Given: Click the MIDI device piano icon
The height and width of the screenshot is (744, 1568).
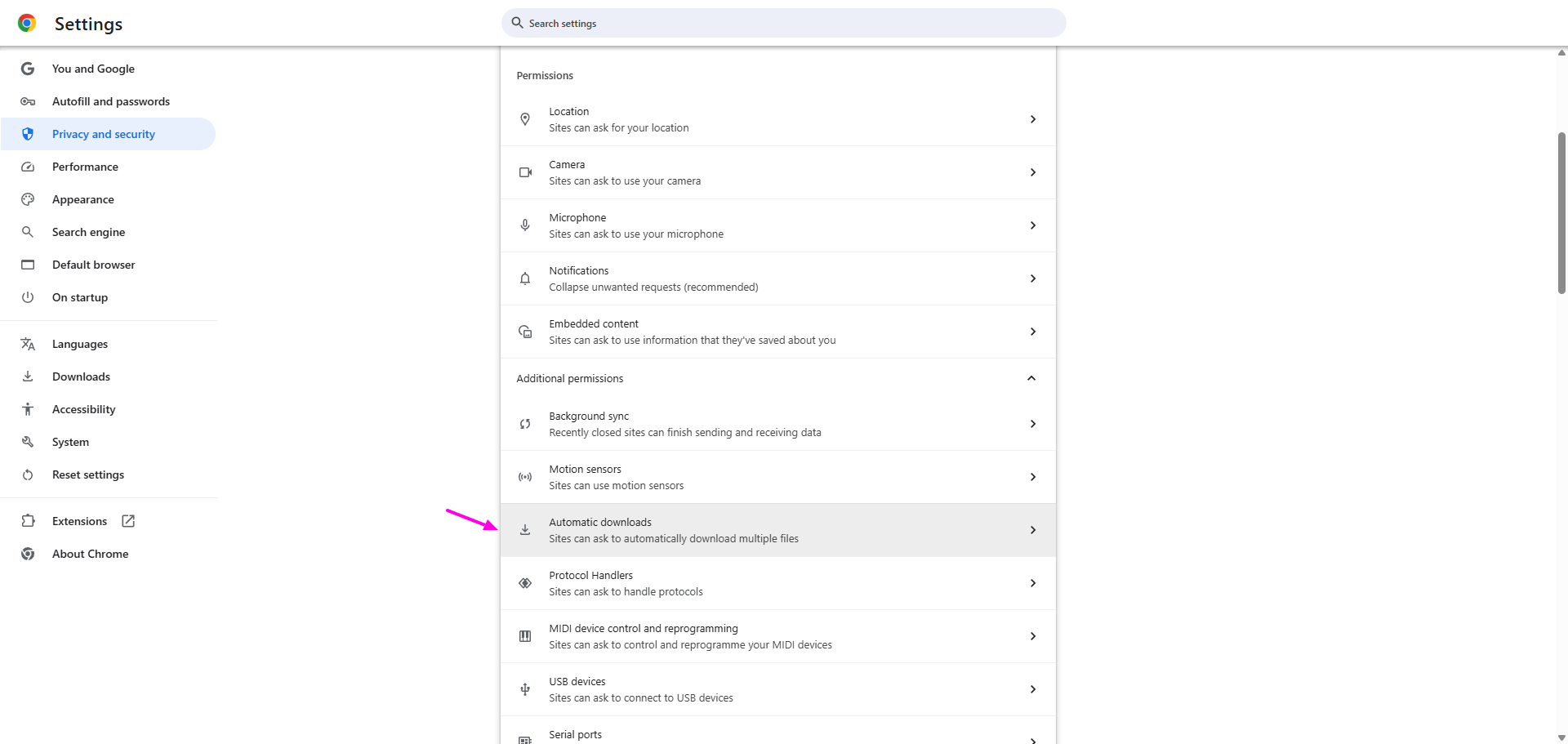Looking at the screenshot, I should point(525,636).
